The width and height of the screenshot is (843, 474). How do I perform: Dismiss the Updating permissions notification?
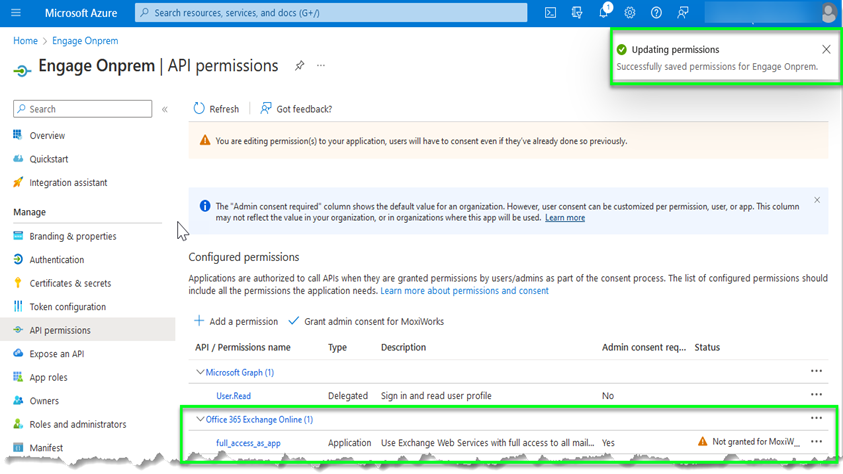pos(826,49)
